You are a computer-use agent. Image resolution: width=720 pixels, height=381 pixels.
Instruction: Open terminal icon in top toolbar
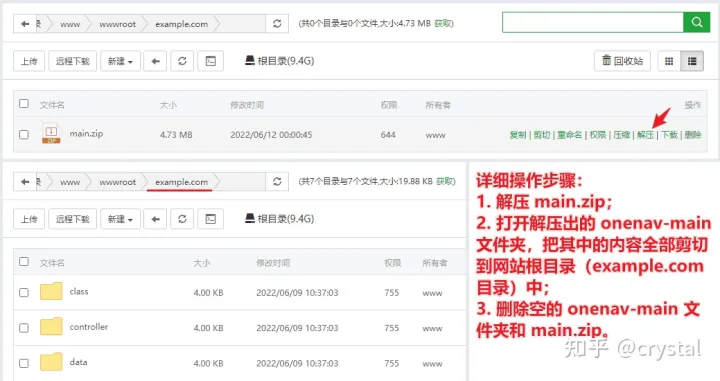211,61
